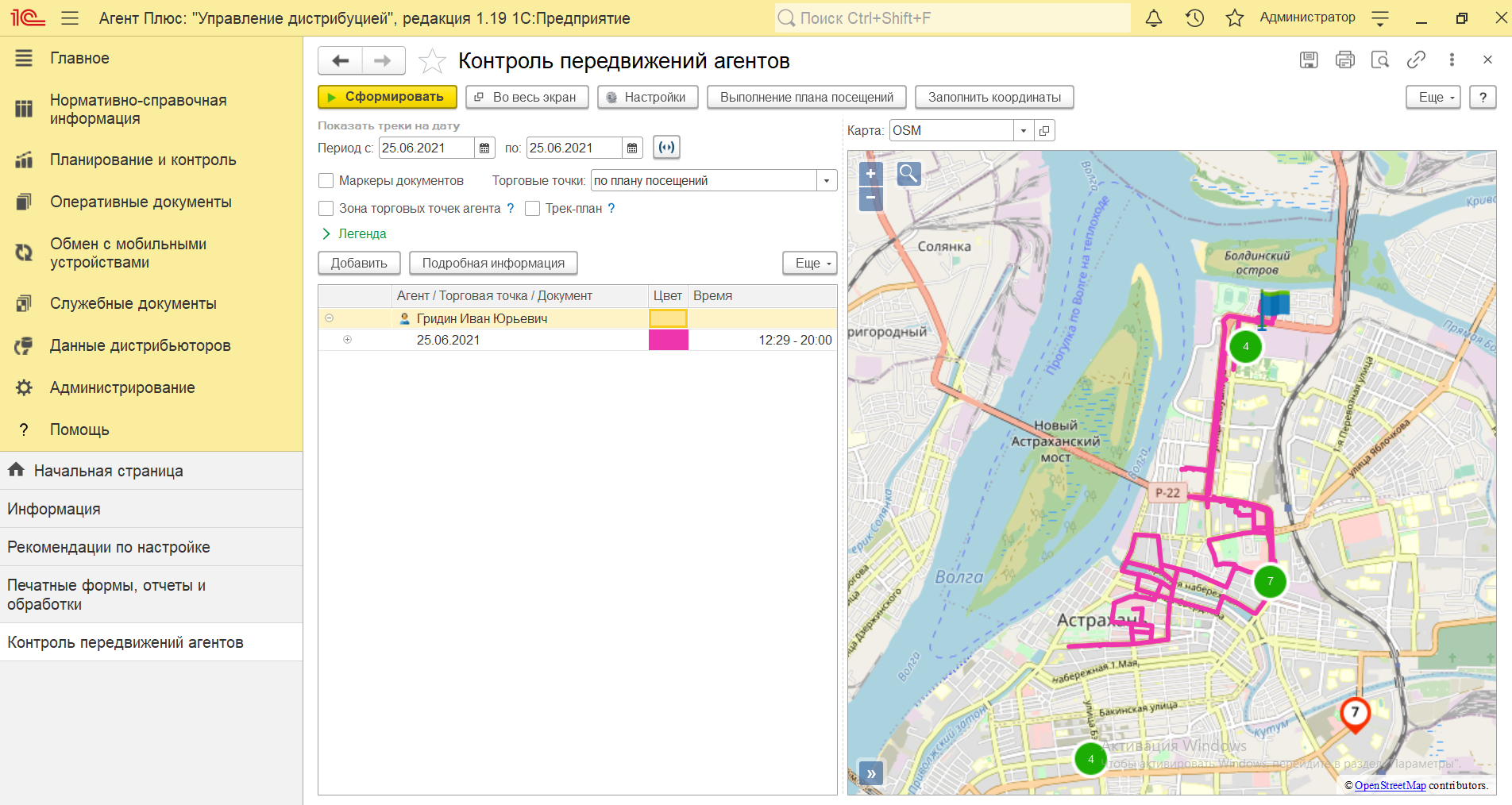
Task: Click the forward navigation arrow
Action: coord(383,60)
